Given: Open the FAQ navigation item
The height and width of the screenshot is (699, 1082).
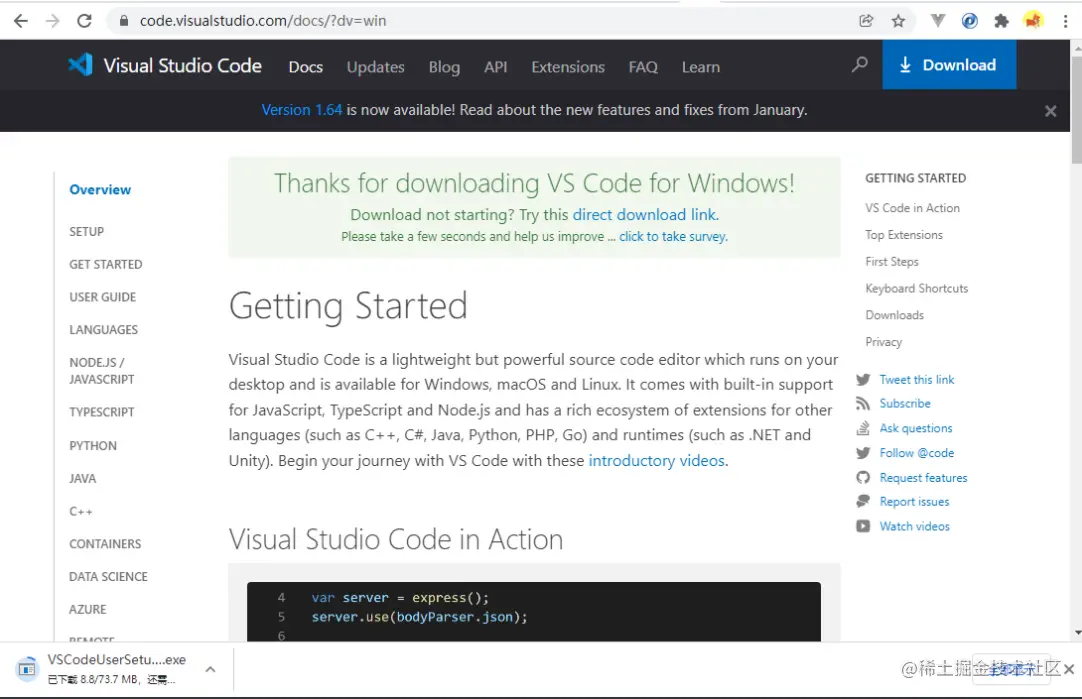Looking at the screenshot, I should click(x=643, y=67).
